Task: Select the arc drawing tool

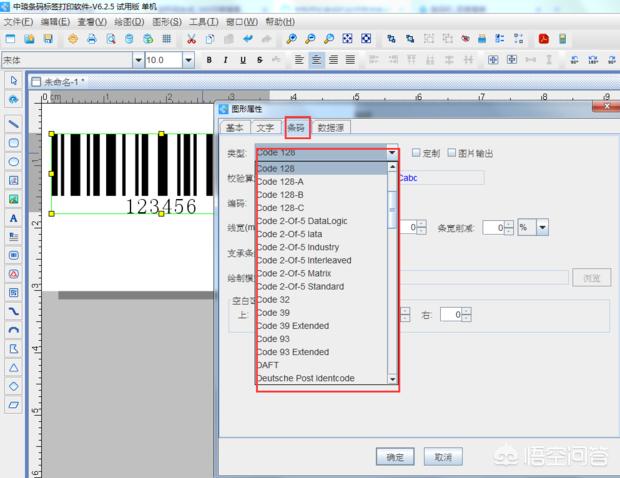Action: (x=14, y=330)
